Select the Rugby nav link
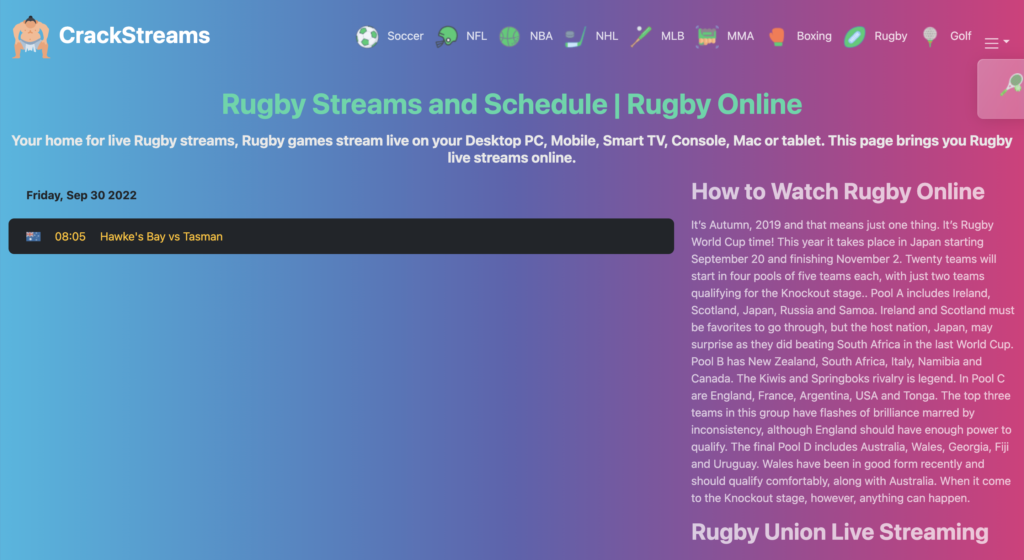1024x560 pixels. coord(891,36)
